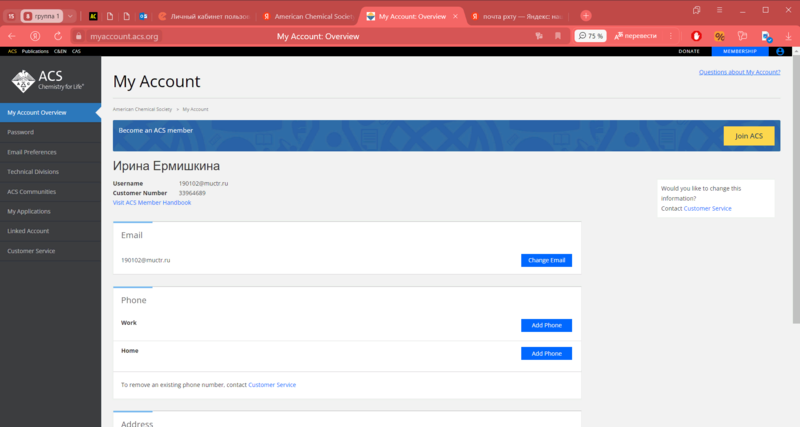Open new tab with plus button

tap(586, 16)
